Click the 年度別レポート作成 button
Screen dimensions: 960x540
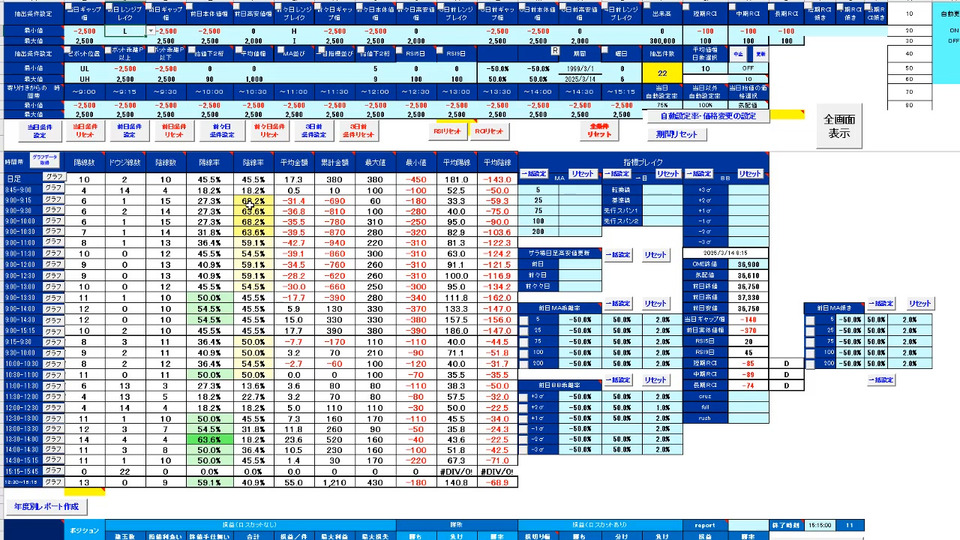click(47, 507)
